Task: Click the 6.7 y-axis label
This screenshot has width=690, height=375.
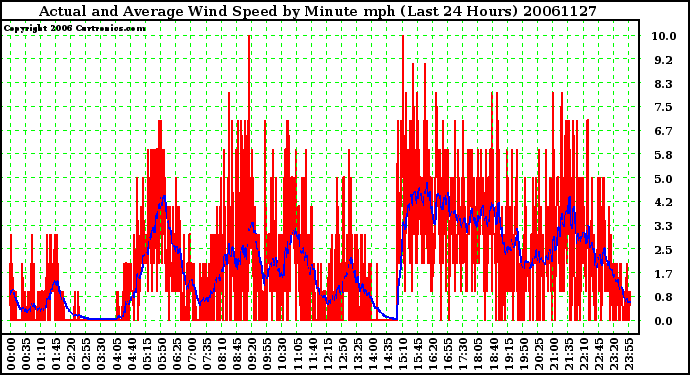Action: click(x=664, y=131)
